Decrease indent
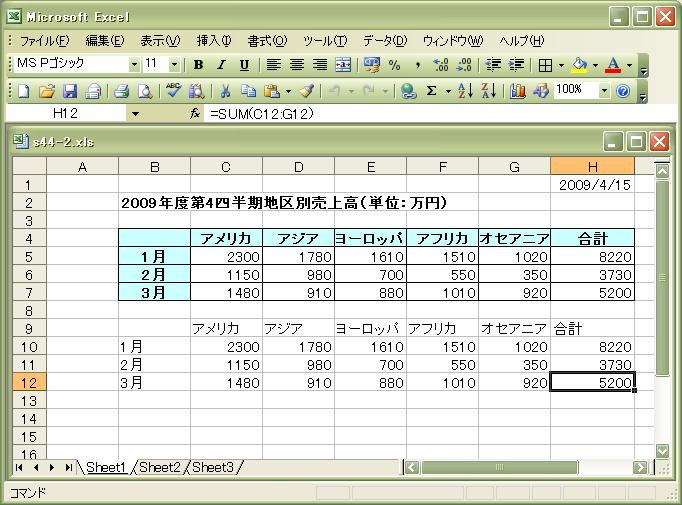Viewport: 682px width, 505px height. 493,65
